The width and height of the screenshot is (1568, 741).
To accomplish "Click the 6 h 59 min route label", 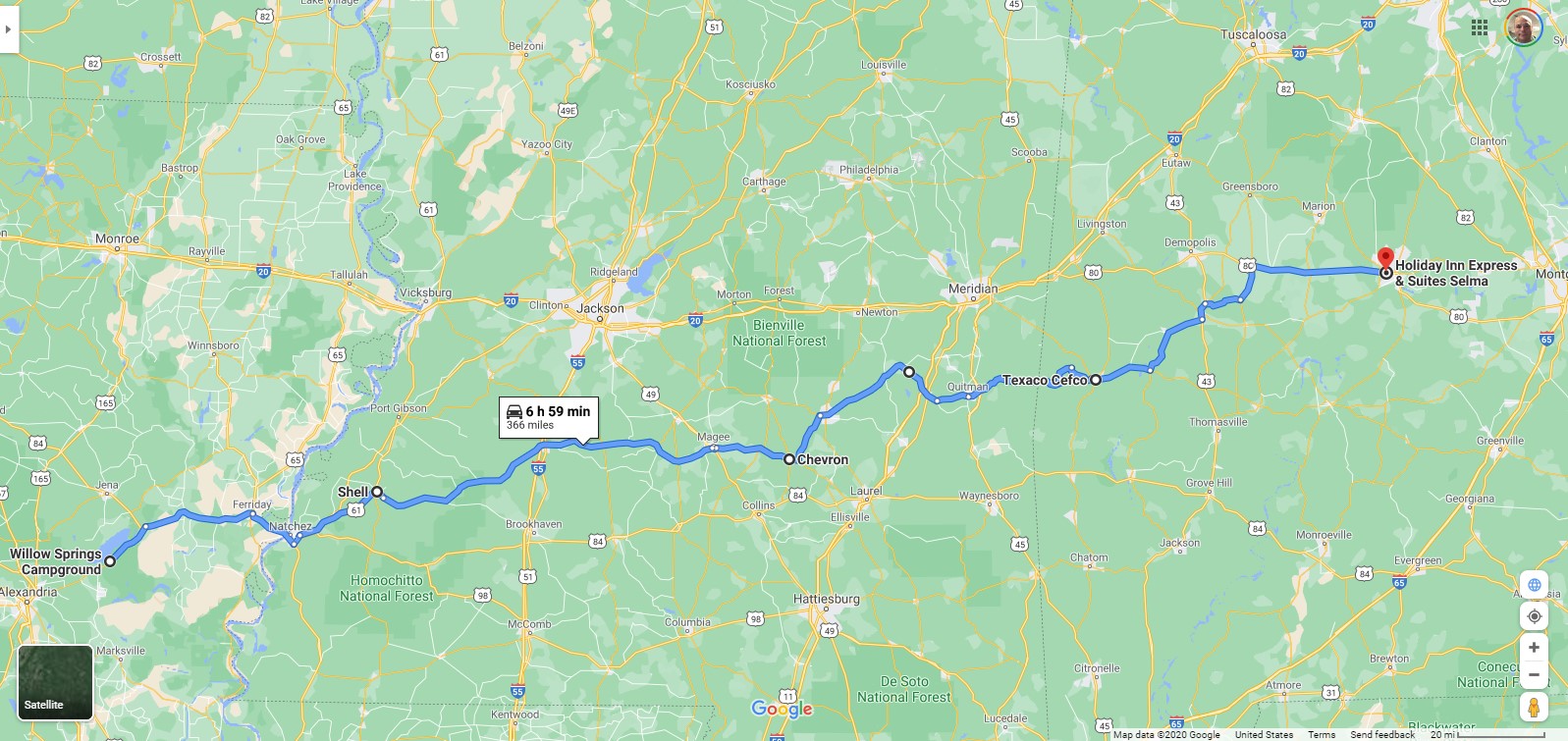I will click(x=549, y=417).
